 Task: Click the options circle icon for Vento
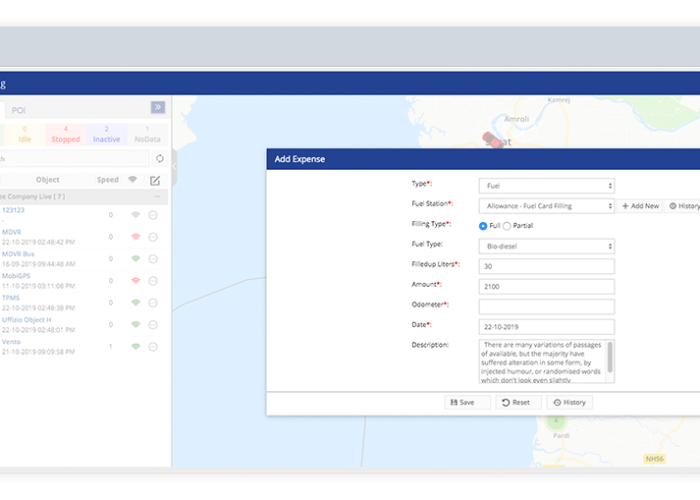point(153,346)
